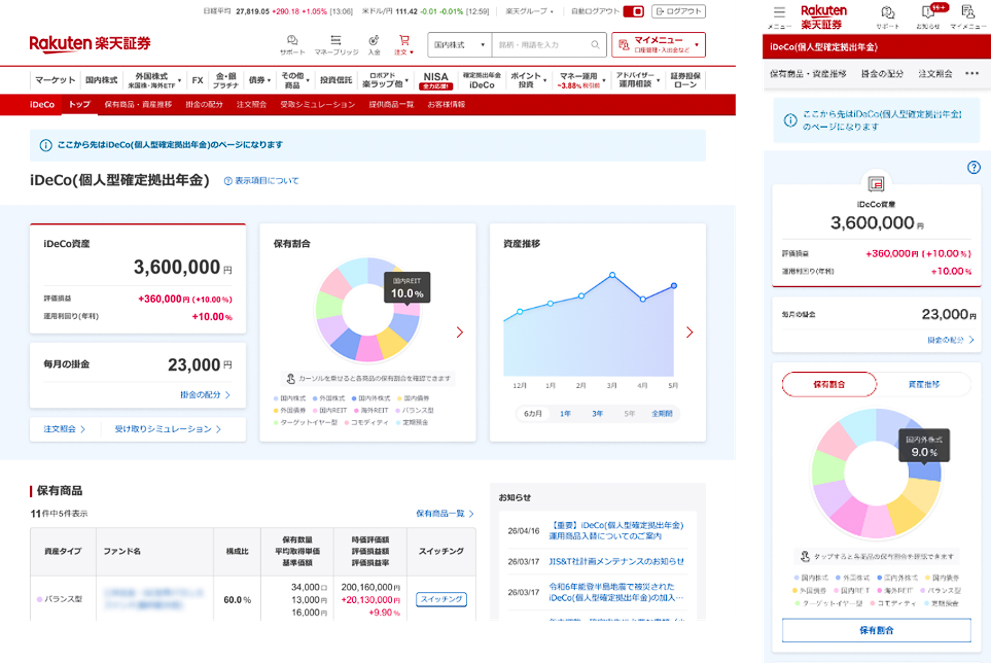This screenshot has height=663, width=991.
Task: Expand the ポイント投資 navigation dropdown
Action: [x=528, y=80]
